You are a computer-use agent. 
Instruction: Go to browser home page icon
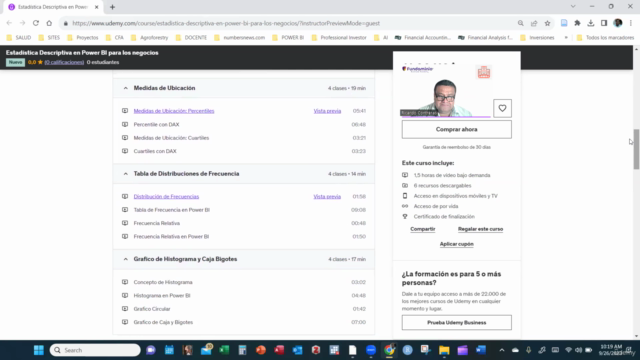pos(49,23)
